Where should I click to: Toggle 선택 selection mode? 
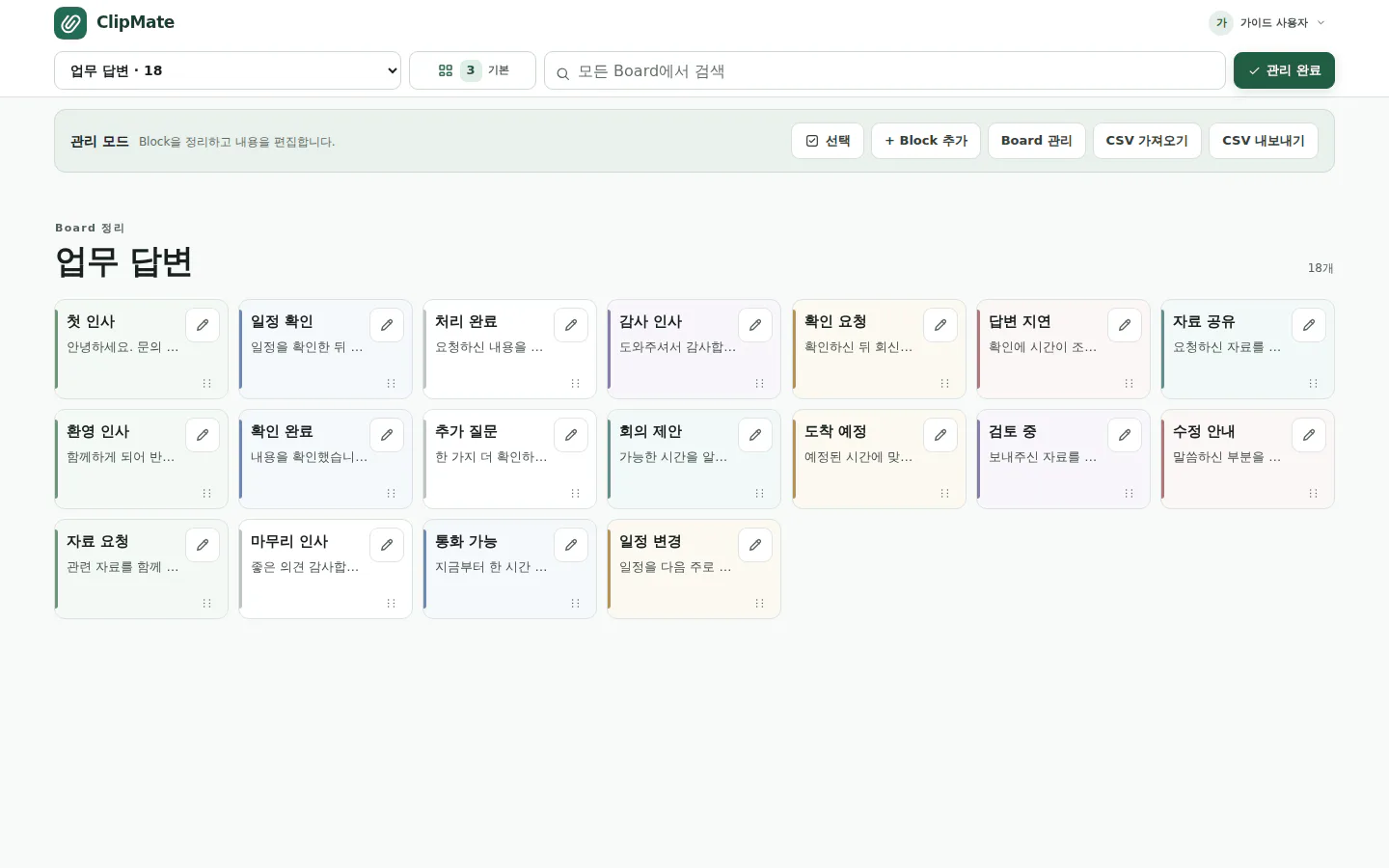coord(828,141)
